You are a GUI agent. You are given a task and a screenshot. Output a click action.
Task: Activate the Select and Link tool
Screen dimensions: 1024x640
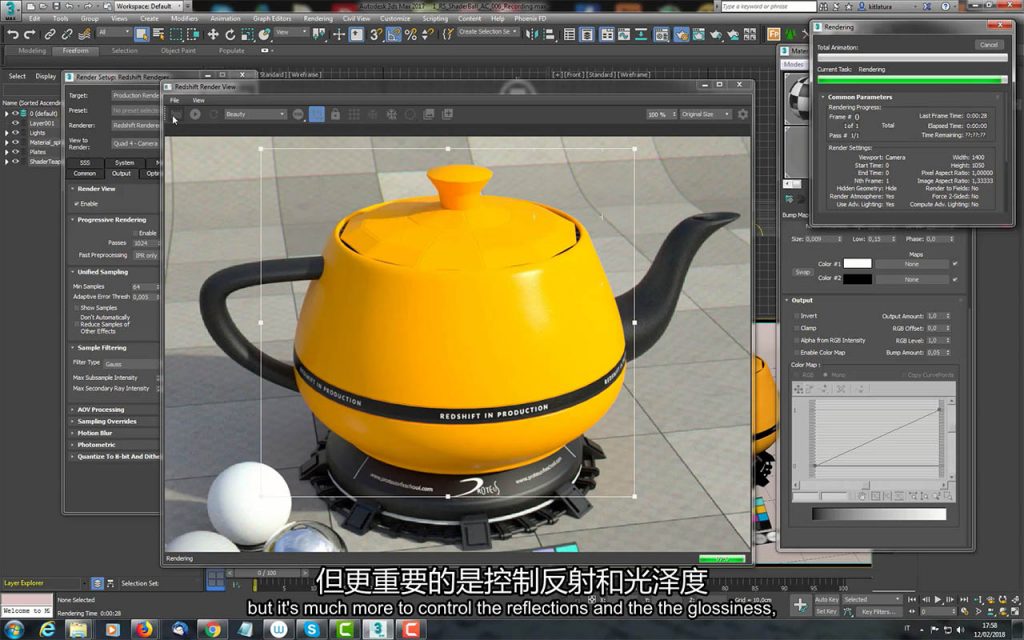50,34
